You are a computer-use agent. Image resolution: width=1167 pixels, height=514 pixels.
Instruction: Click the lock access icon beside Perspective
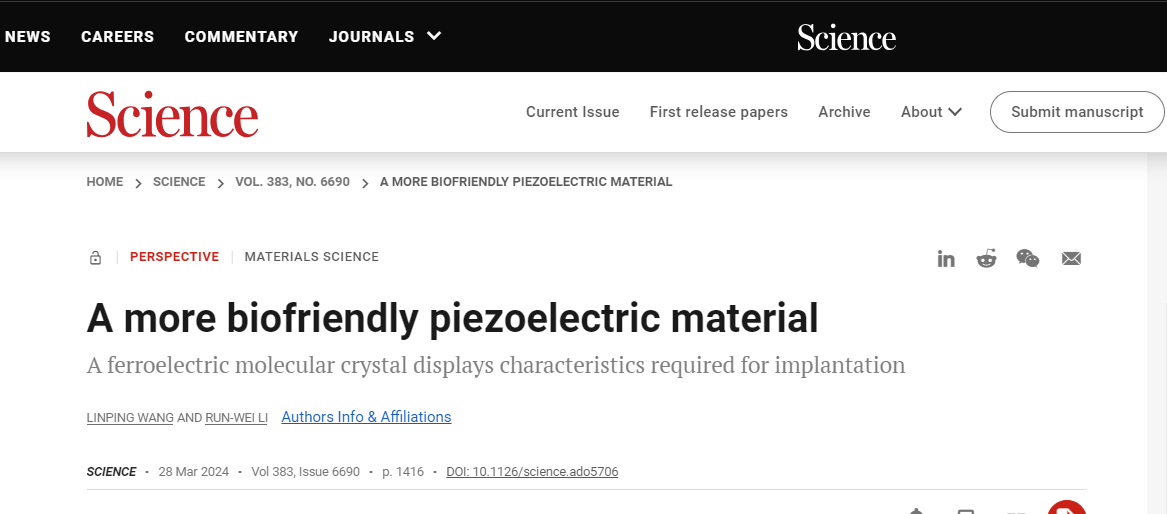96,258
